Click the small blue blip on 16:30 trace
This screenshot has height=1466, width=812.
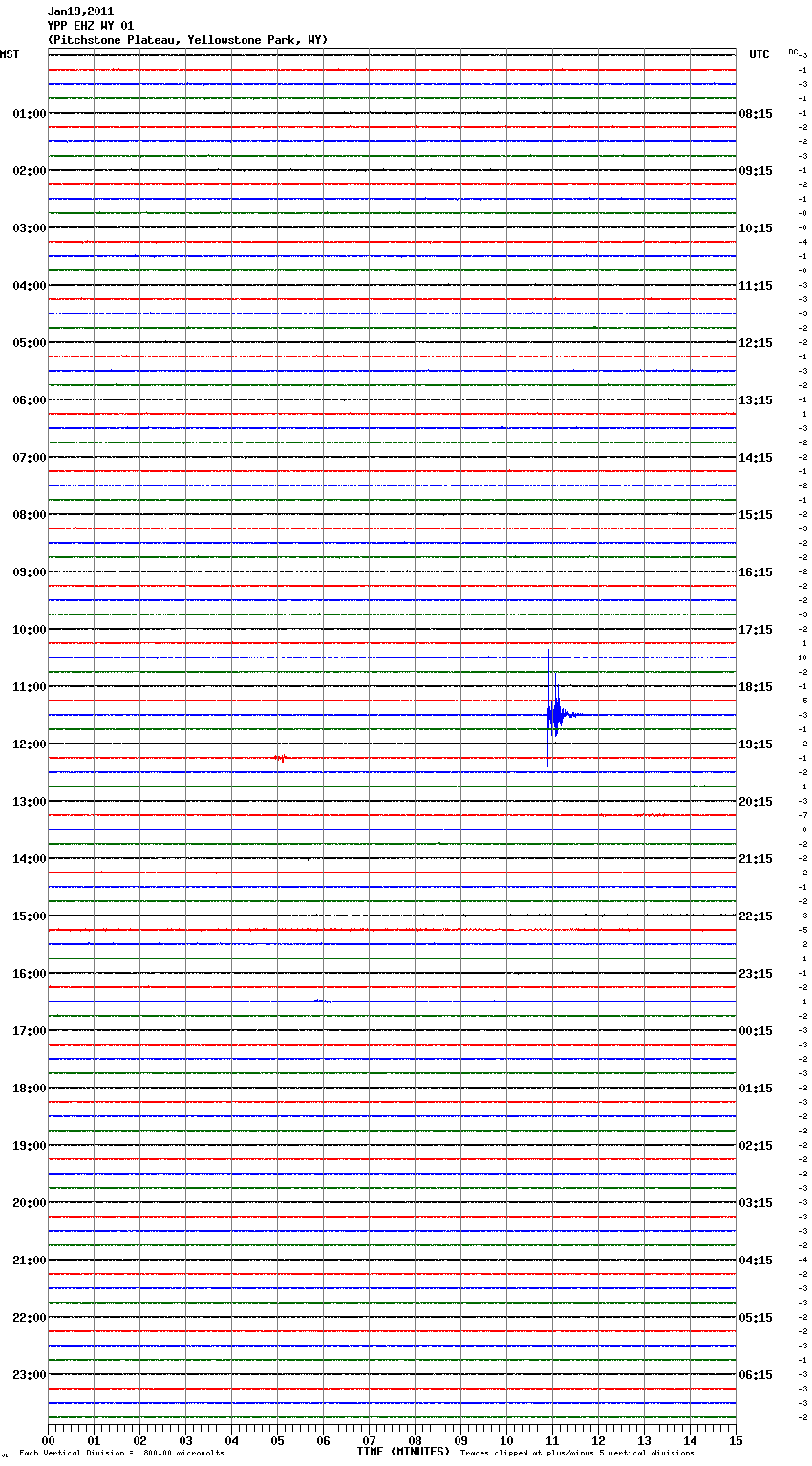(x=321, y=1001)
